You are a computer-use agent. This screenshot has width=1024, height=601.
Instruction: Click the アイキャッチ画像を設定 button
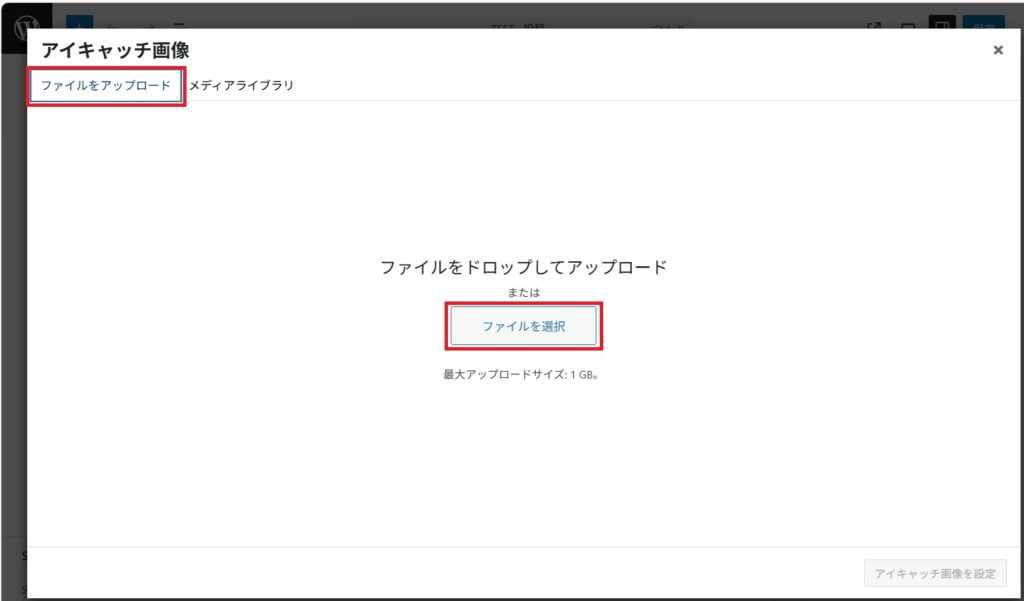pos(935,574)
